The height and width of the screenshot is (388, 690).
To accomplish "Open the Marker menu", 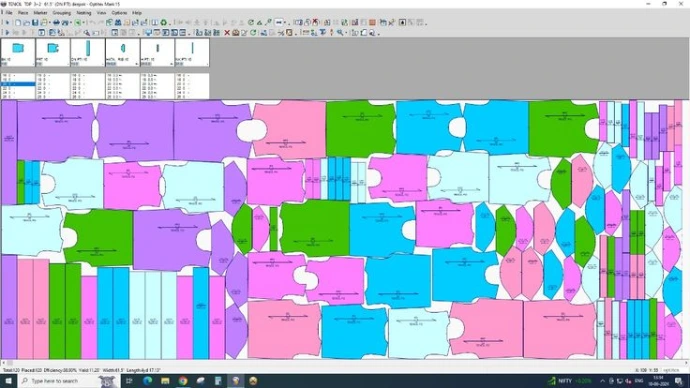I will pos(40,13).
